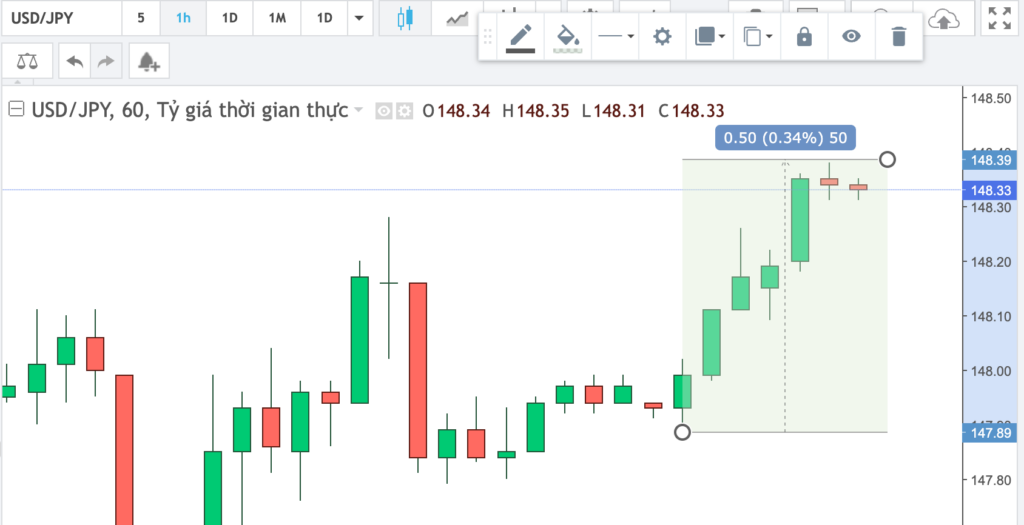Open the visual order layers dropdown

(x=709, y=37)
